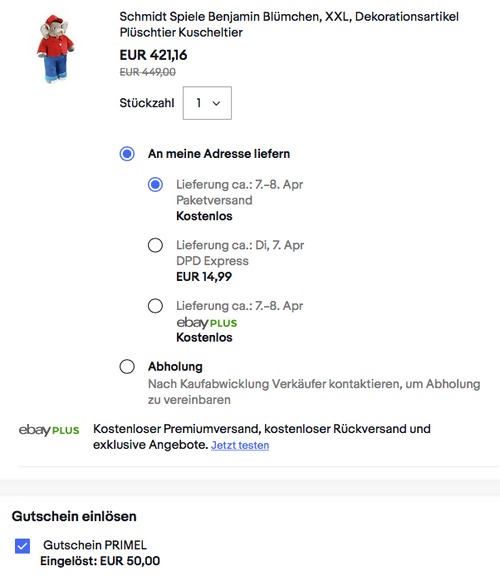Choose the free Paketversand delivery radio option

pyautogui.click(x=155, y=184)
